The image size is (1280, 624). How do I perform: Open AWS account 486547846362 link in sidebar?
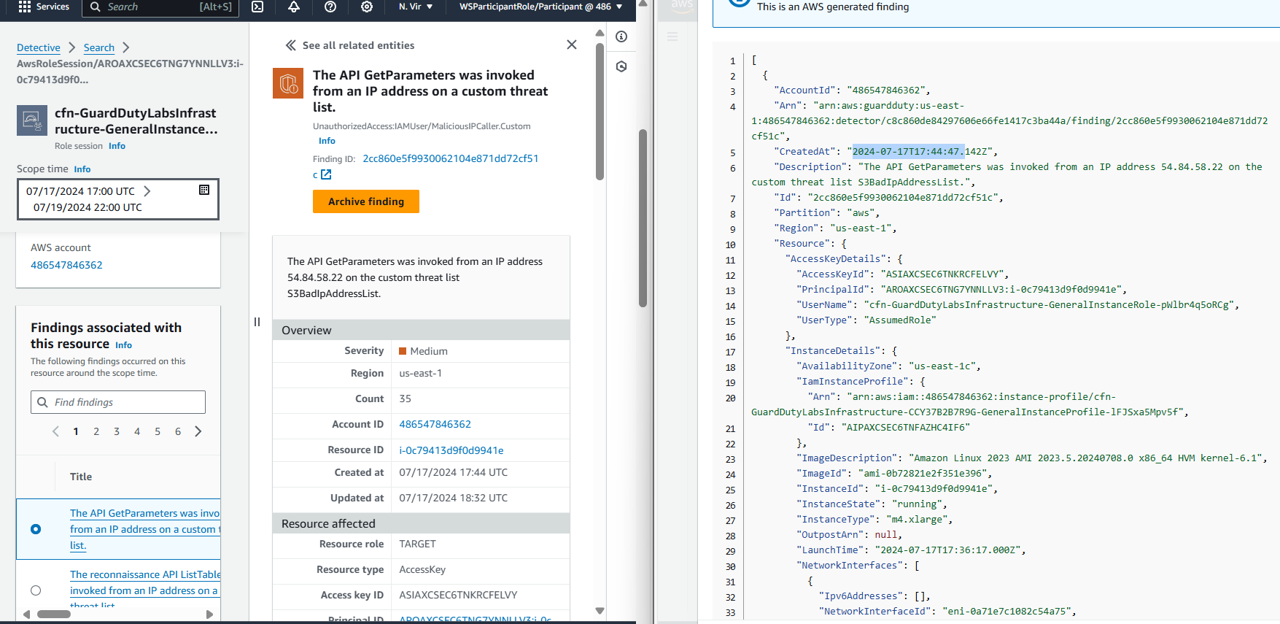pyautogui.click(x=66, y=265)
